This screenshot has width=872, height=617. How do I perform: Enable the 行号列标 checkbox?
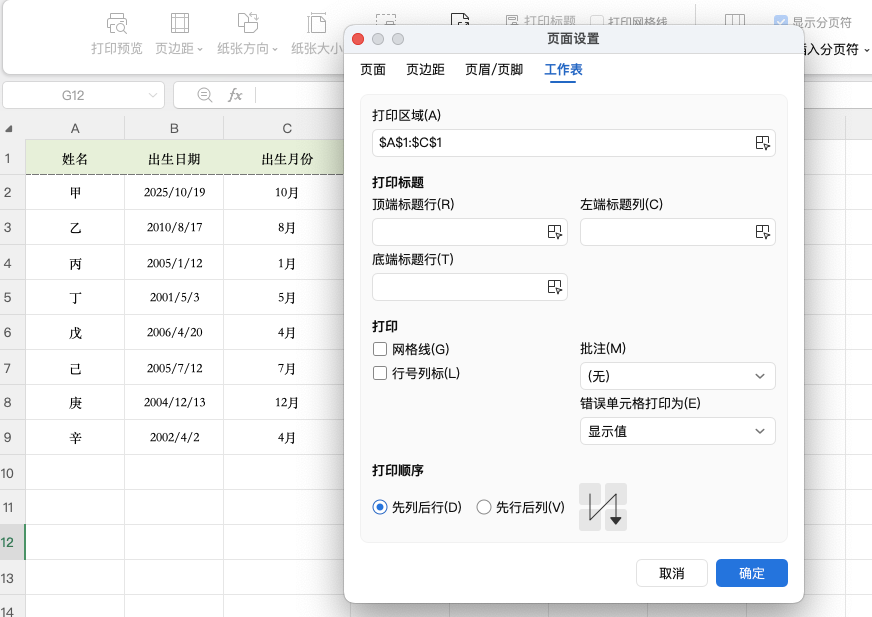(380, 373)
